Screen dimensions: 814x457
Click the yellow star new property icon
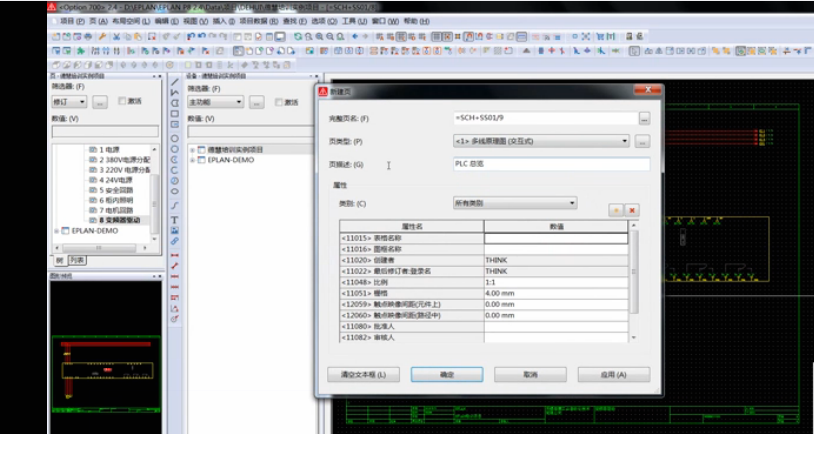pos(616,210)
